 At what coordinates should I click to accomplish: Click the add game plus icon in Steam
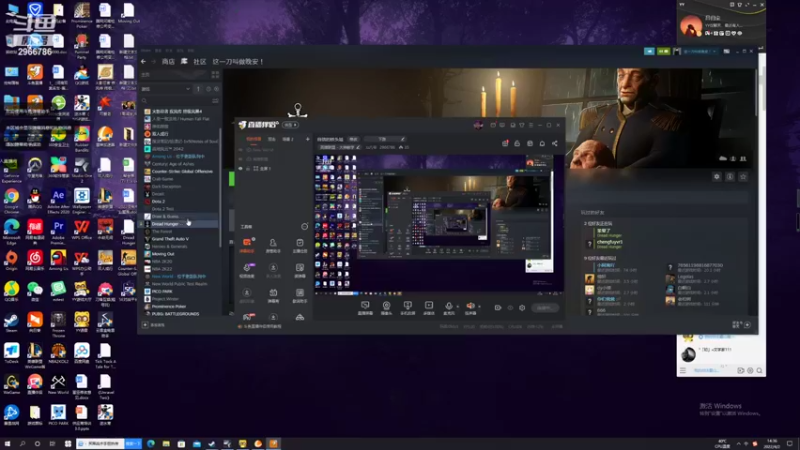(145, 325)
